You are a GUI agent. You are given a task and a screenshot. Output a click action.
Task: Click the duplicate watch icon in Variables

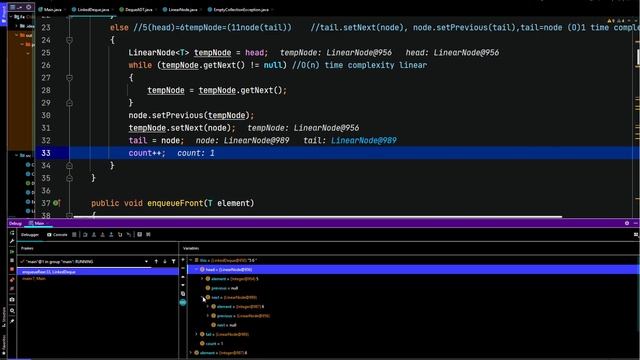coord(183,293)
